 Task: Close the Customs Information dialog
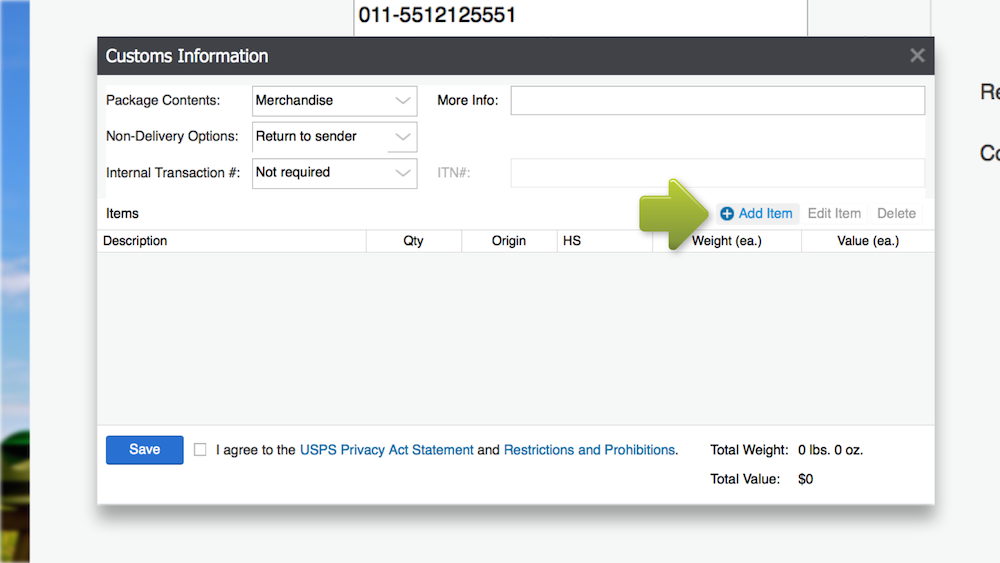(917, 56)
